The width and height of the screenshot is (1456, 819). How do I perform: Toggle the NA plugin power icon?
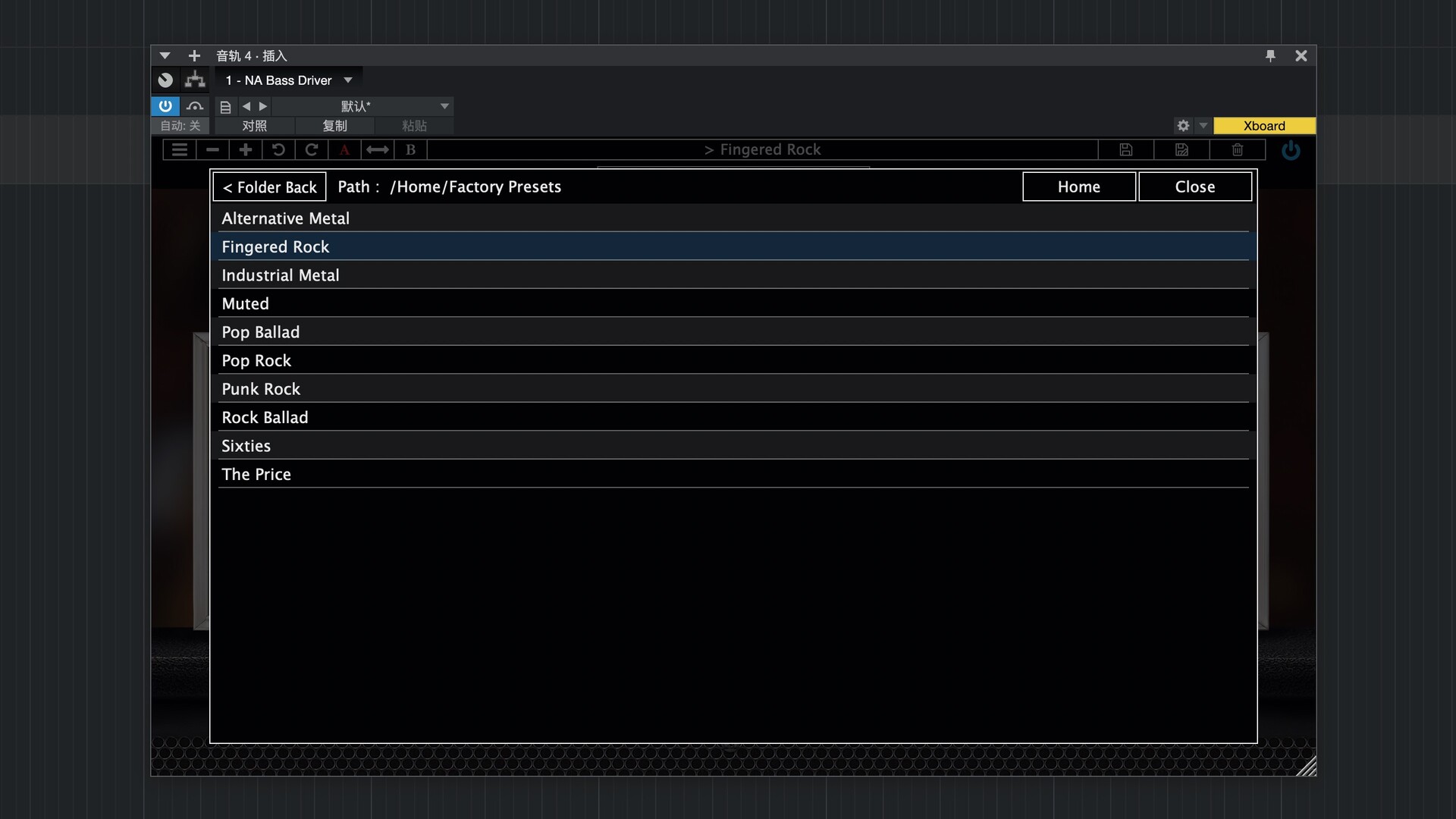(x=1291, y=150)
